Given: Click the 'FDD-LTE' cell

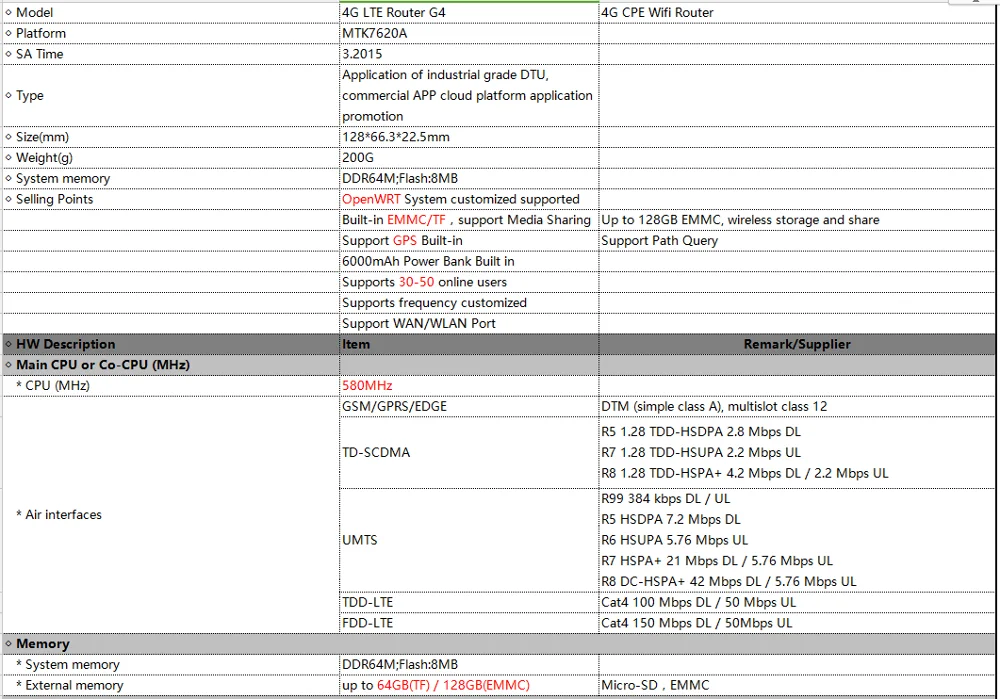Looking at the screenshot, I should click(469, 623).
